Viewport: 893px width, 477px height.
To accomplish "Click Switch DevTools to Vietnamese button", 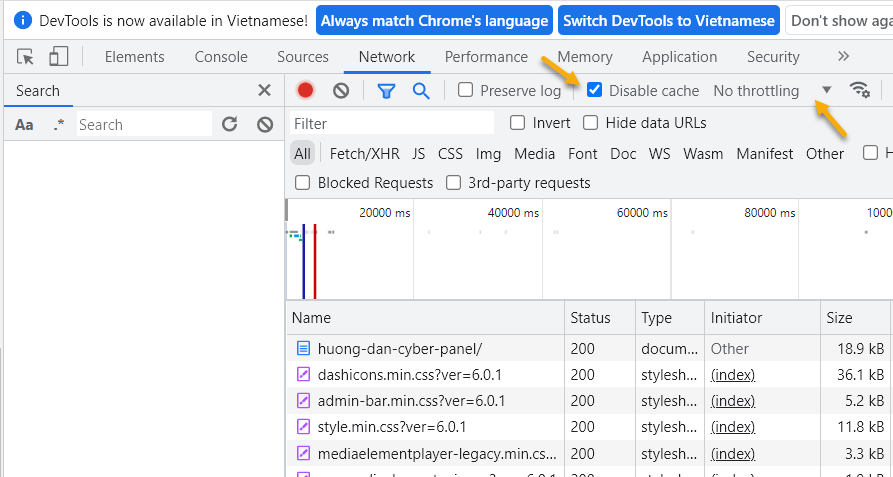I will click(668, 20).
